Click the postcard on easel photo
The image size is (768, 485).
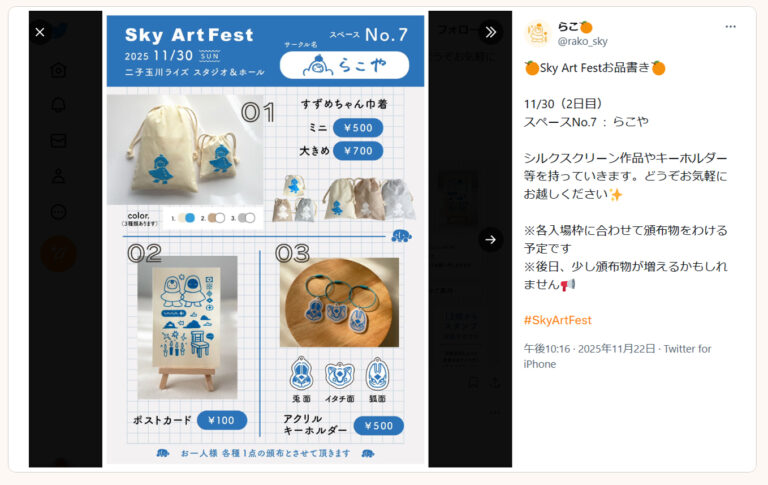pyautogui.click(x=187, y=327)
